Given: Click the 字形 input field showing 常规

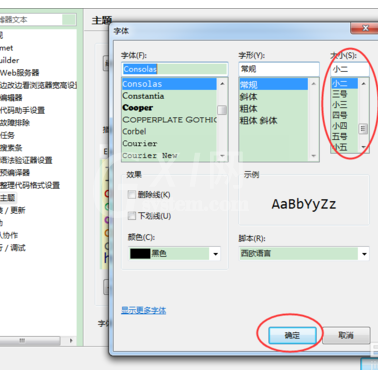Looking at the screenshot, I should click(x=279, y=69).
